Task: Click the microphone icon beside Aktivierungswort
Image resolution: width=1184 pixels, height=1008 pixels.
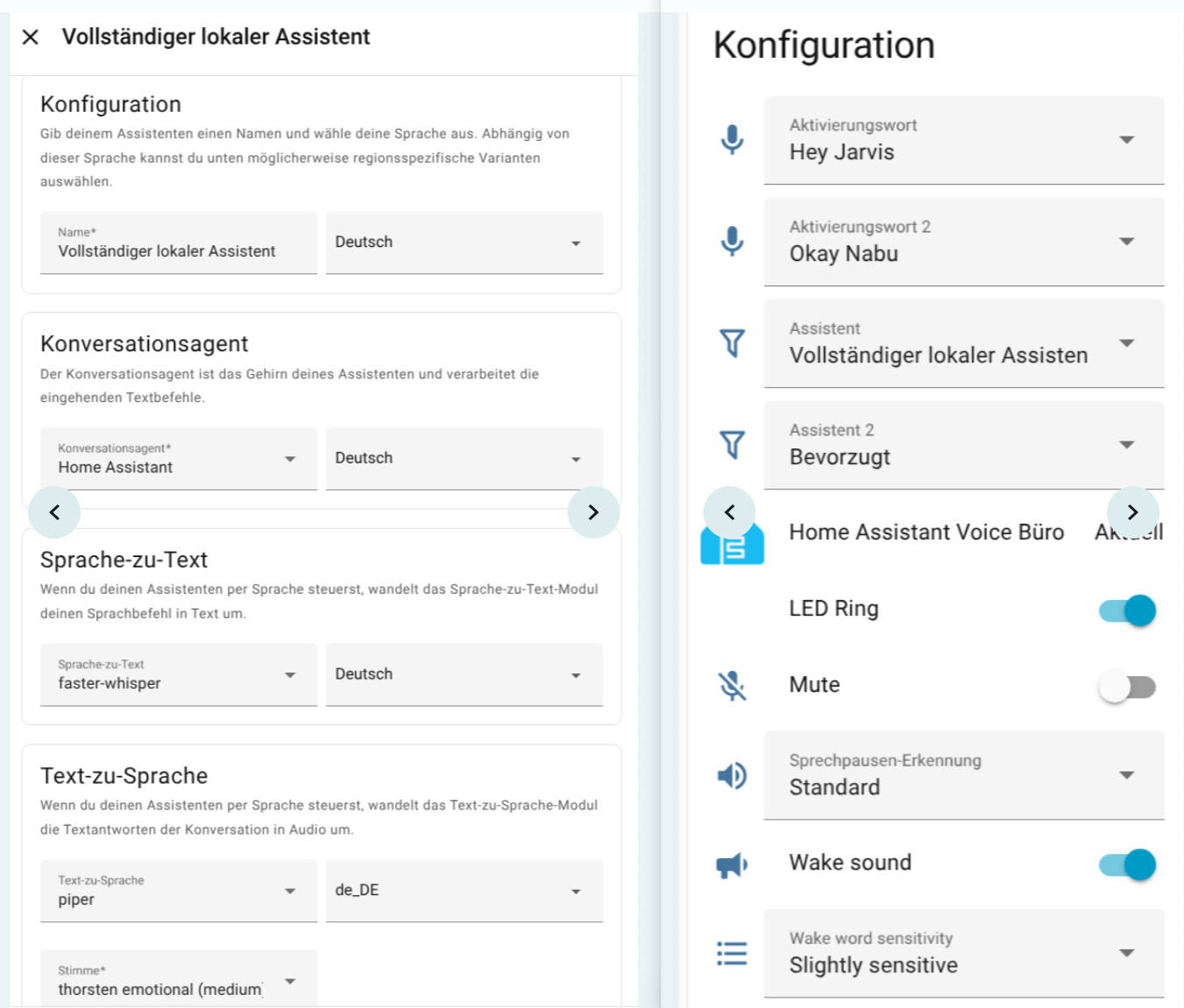Action: tap(732, 139)
